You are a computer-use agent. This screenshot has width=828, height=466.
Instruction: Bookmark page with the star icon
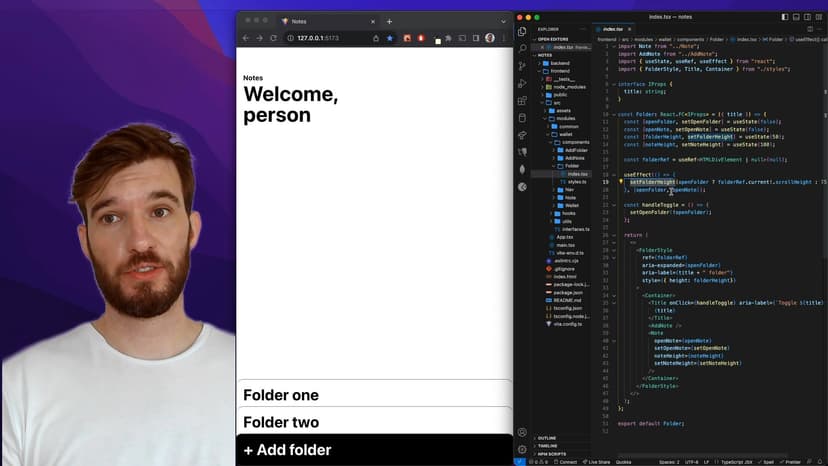pyautogui.click(x=390, y=38)
